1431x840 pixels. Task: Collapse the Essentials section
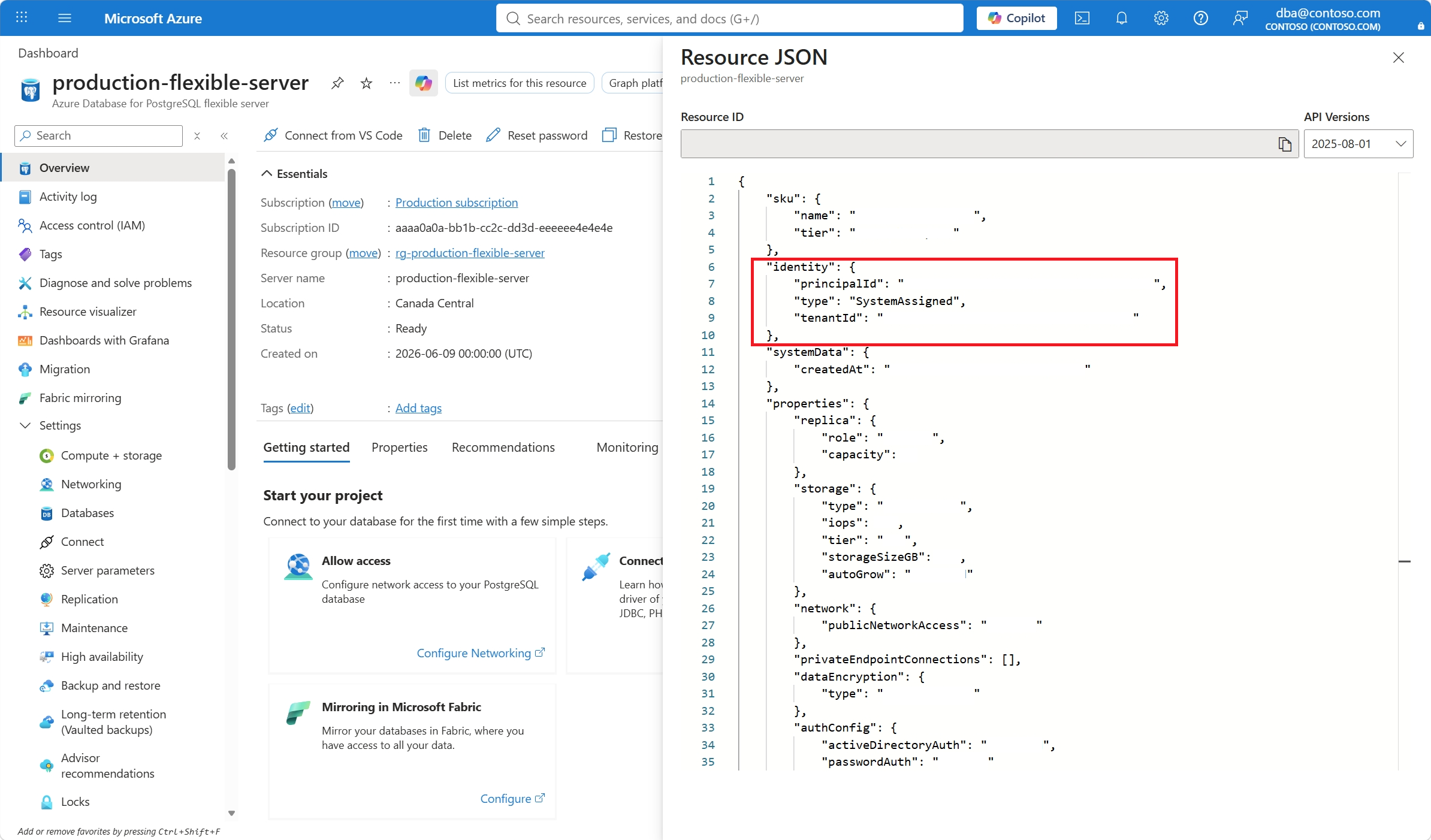coord(267,174)
